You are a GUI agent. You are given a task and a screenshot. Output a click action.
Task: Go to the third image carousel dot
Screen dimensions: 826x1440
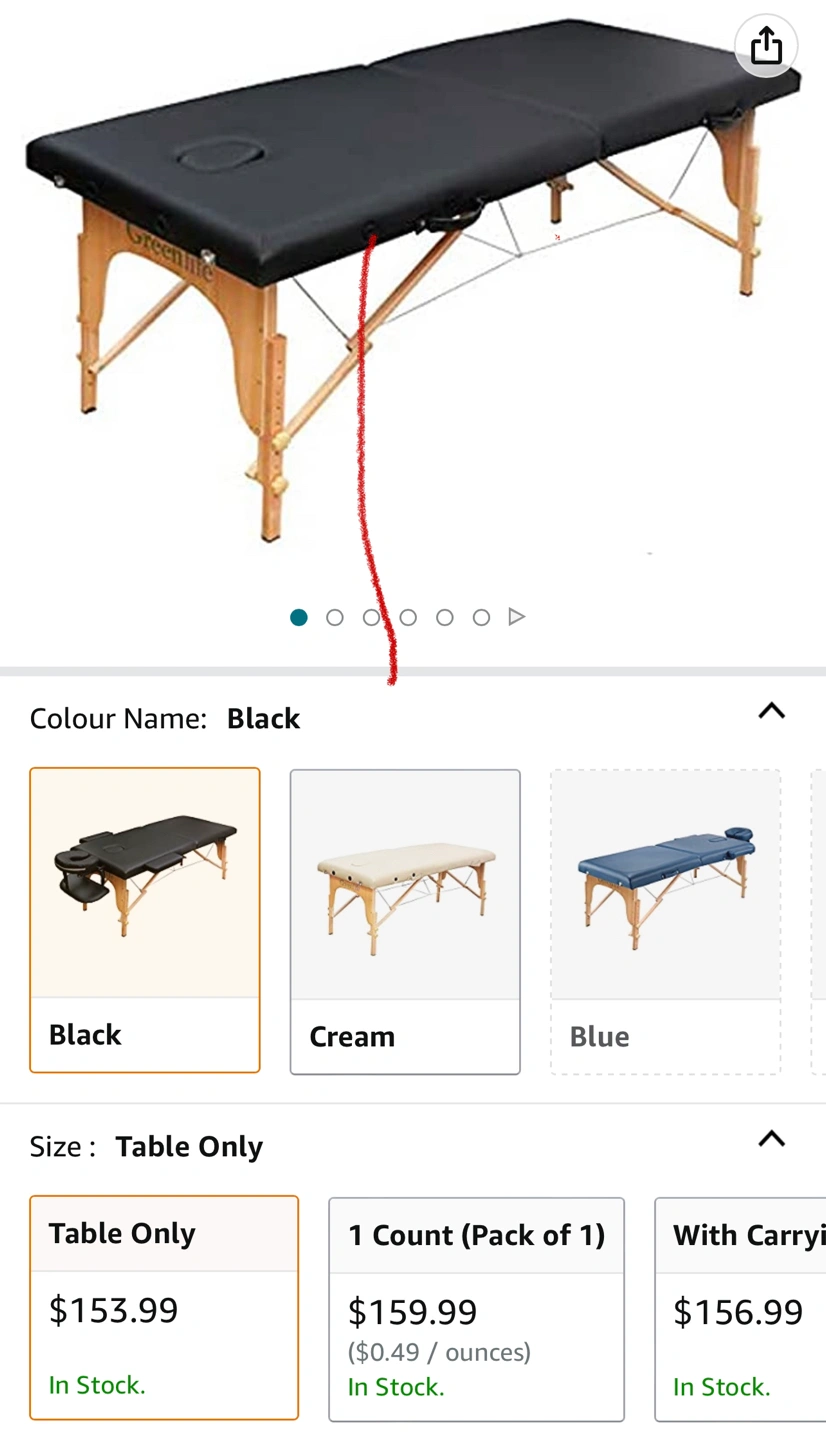pos(371,617)
